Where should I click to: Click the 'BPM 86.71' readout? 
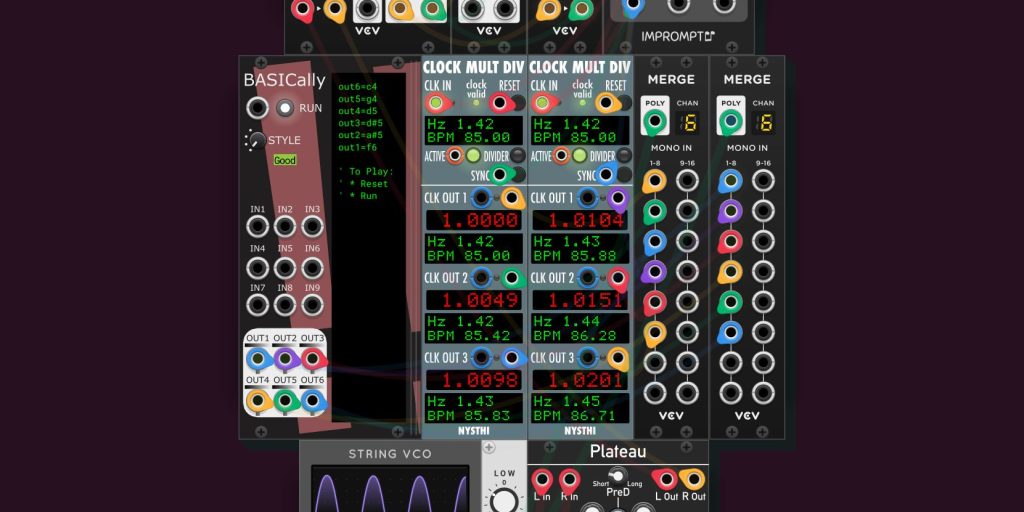[575, 415]
